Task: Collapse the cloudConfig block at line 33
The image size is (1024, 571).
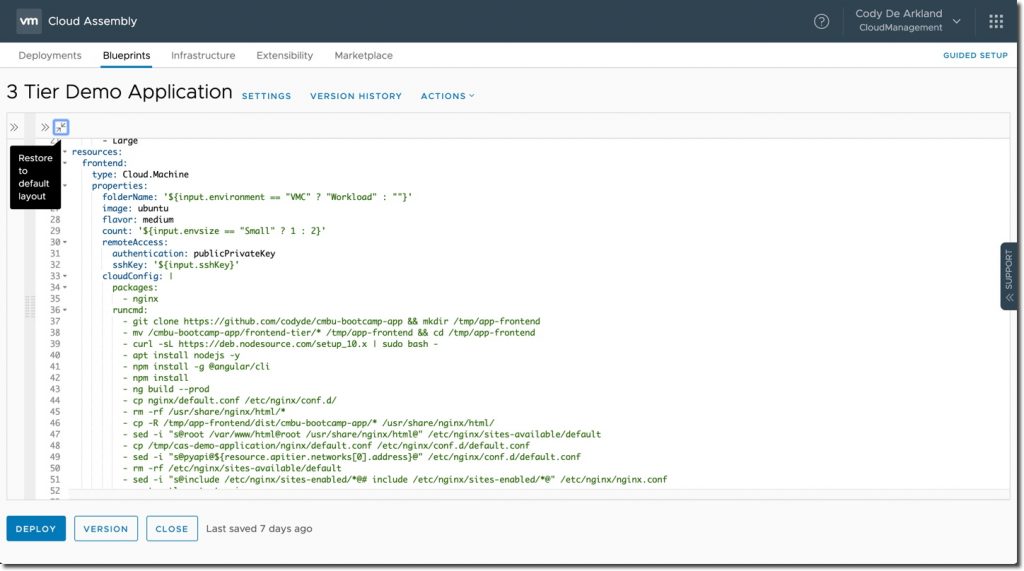Action: click(65, 276)
